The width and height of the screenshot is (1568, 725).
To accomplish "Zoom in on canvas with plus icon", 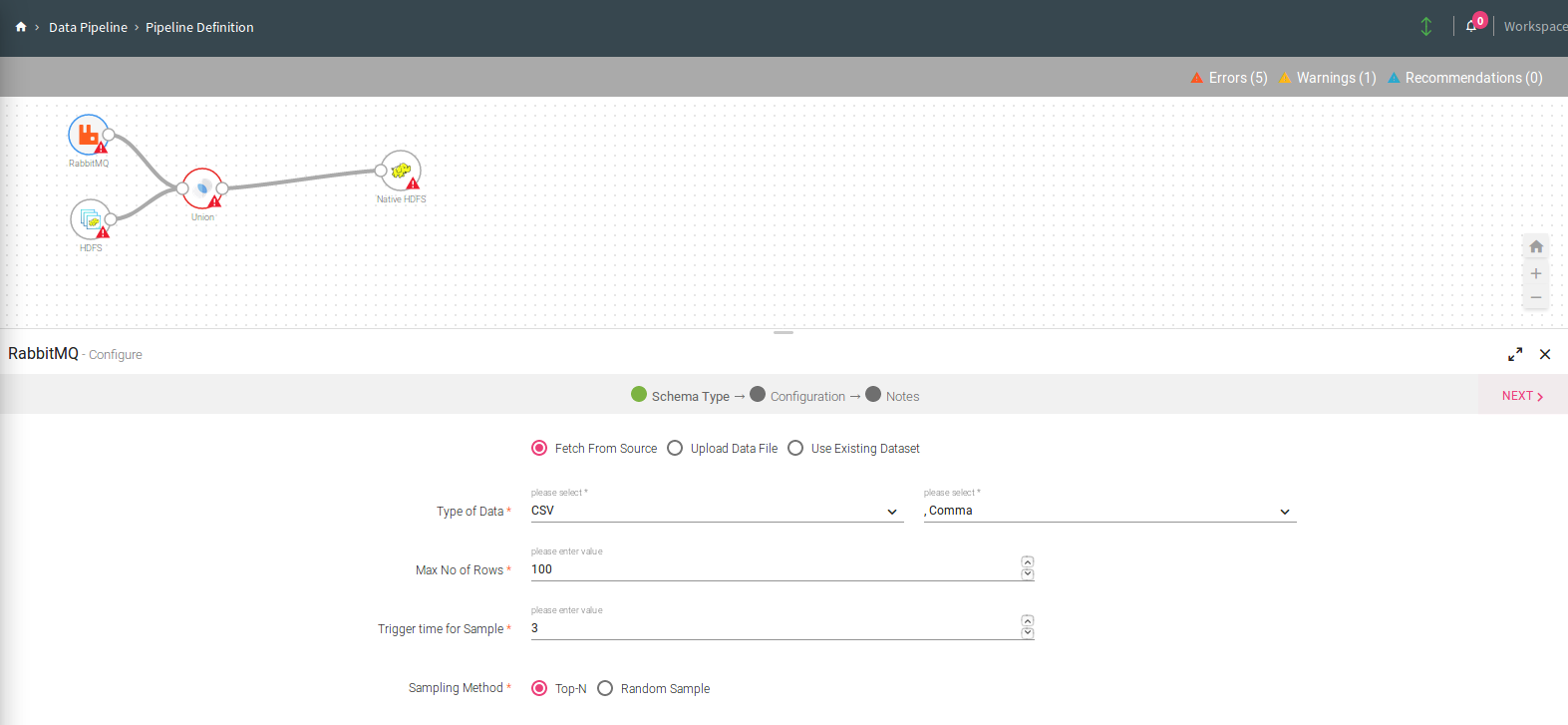I will coord(1536,273).
